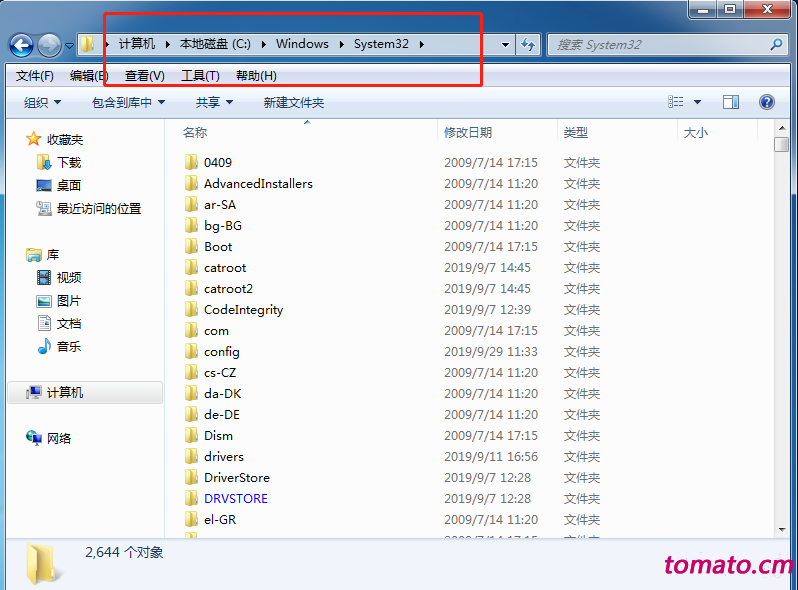This screenshot has width=798, height=590.
Task: Select the catroot2 folder icon
Action: (191, 288)
